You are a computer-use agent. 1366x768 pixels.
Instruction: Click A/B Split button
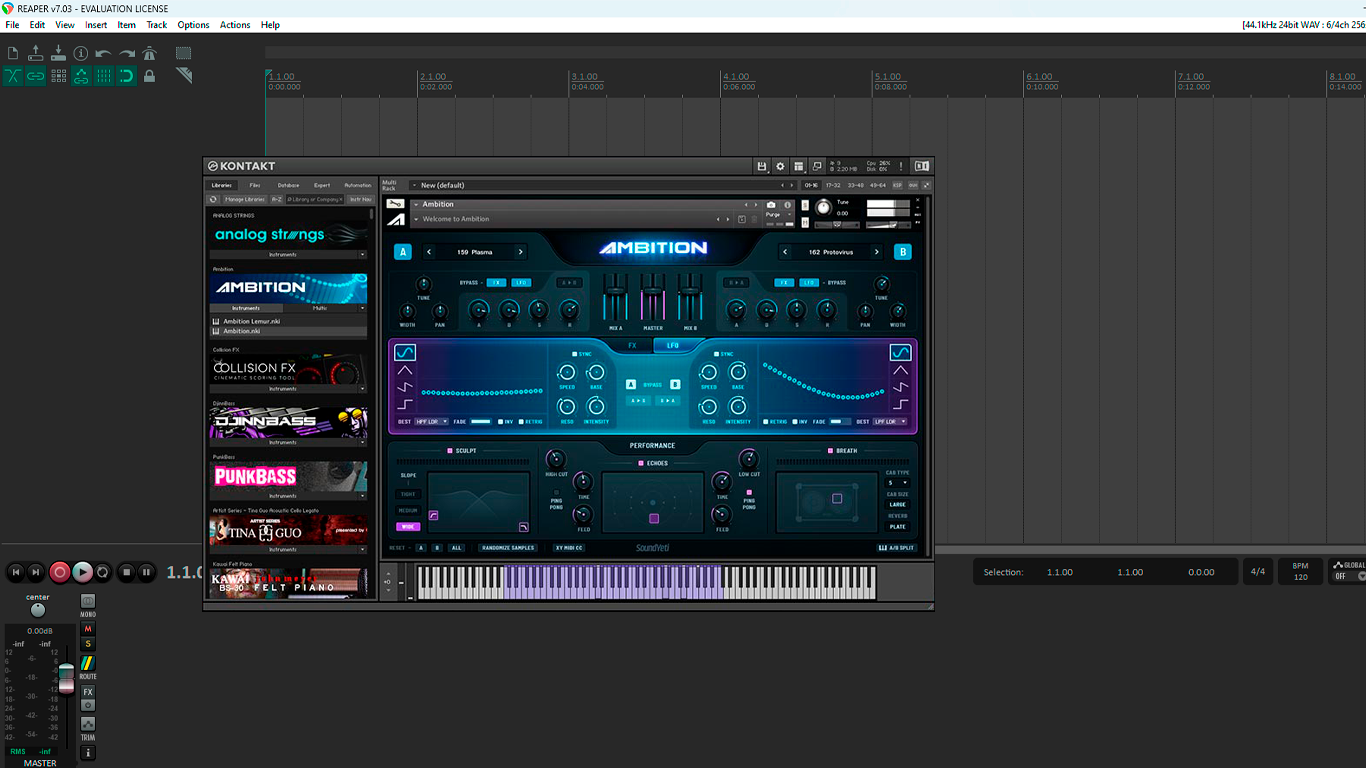pyautogui.click(x=896, y=548)
